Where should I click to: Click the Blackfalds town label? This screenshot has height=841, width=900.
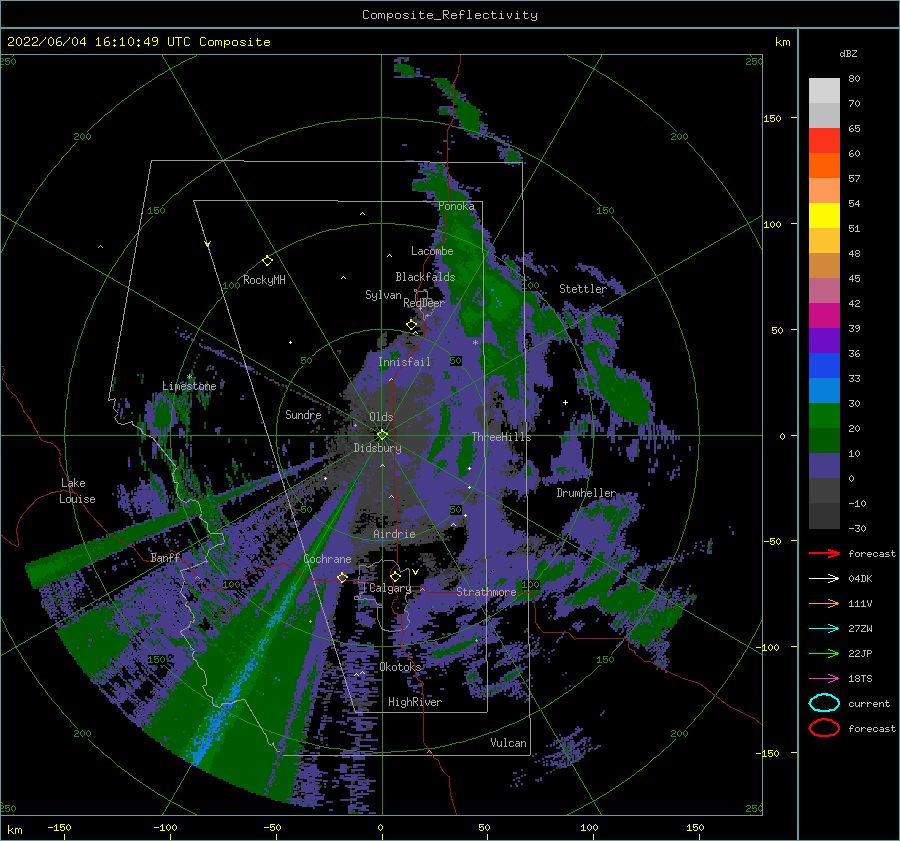[425, 277]
